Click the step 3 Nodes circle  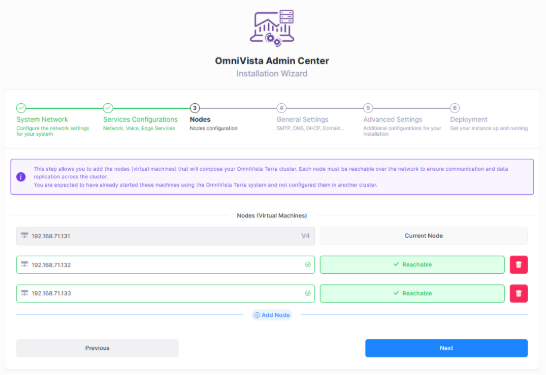[195, 108]
